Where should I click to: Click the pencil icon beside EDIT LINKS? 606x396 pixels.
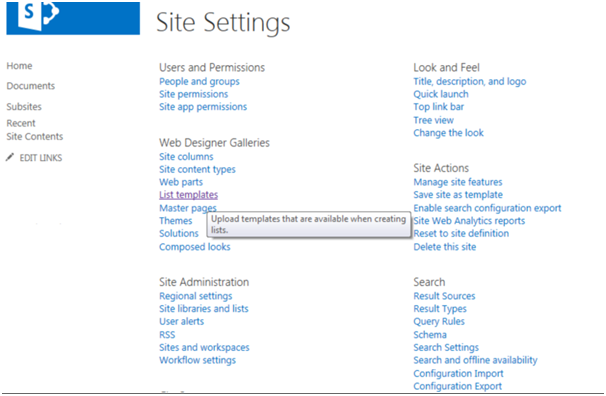pyautogui.click(x=10, y=157)
